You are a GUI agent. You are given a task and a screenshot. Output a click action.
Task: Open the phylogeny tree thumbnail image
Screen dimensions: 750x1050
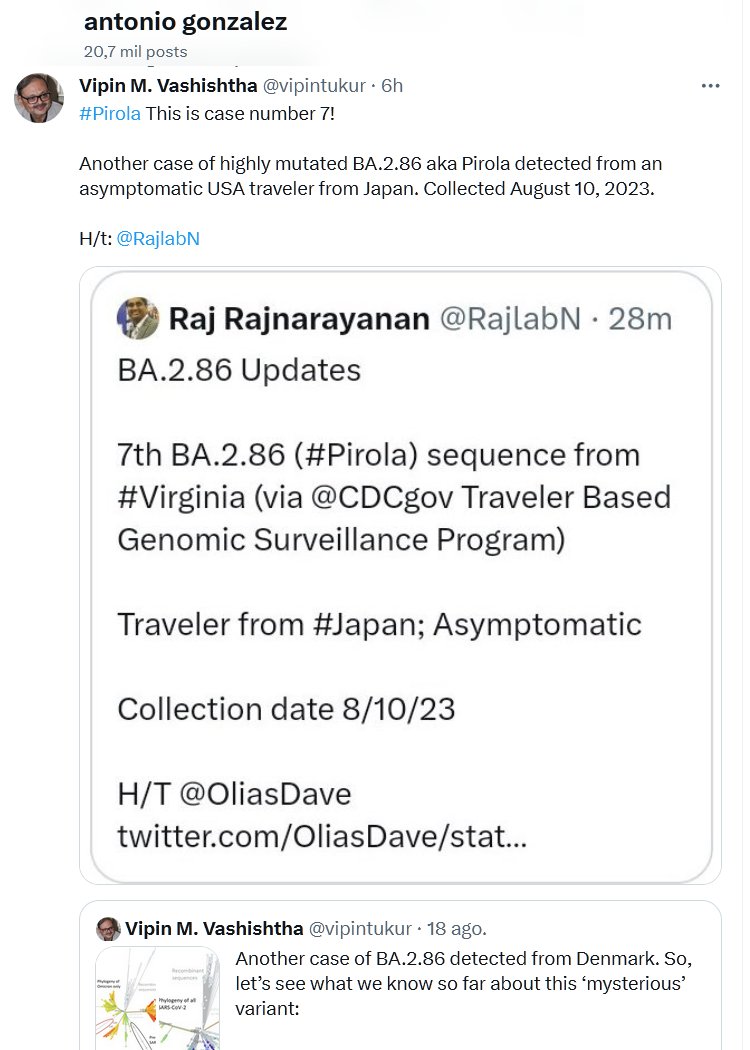[157, 998]
